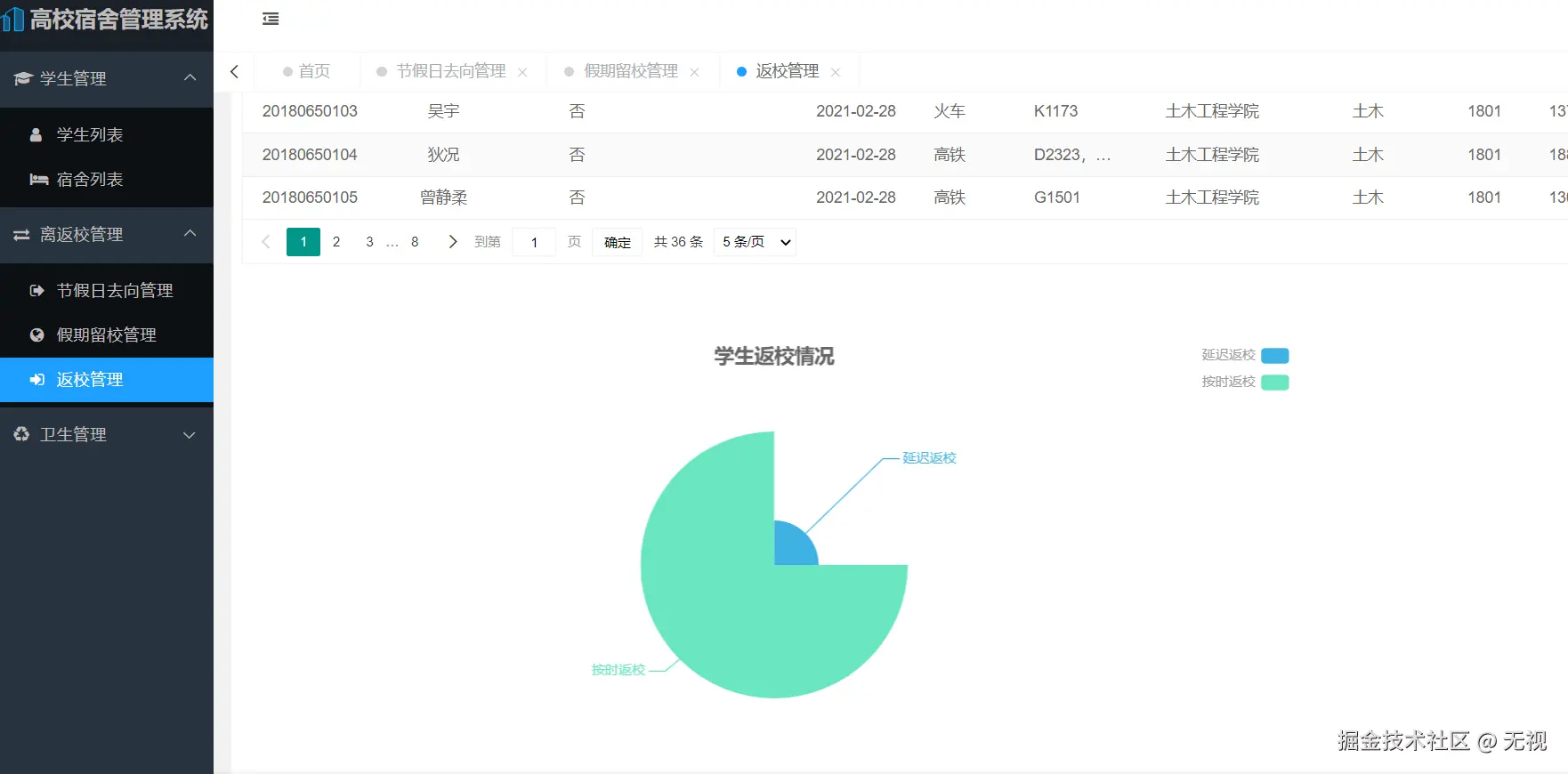Viewport: 1568px width, 774px height.
Task: Click the recycle icon beside 卫生管理
Action: tap(22, 434)
